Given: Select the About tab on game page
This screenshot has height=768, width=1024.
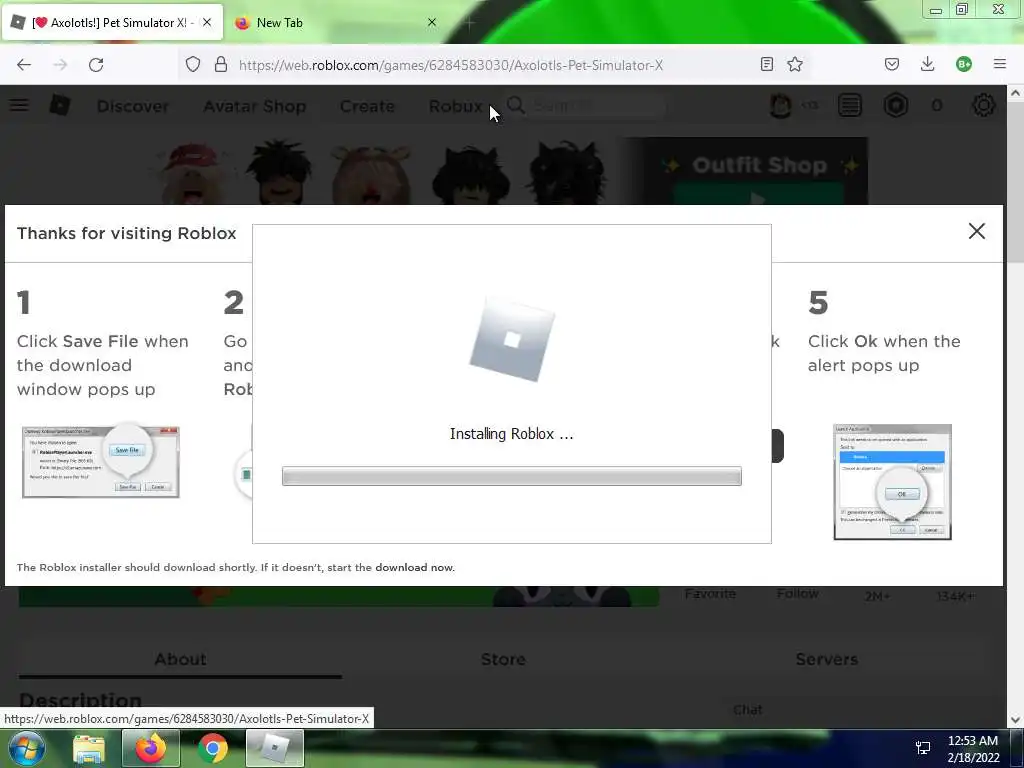Looking at the screenshot, I should coord(180,660).
